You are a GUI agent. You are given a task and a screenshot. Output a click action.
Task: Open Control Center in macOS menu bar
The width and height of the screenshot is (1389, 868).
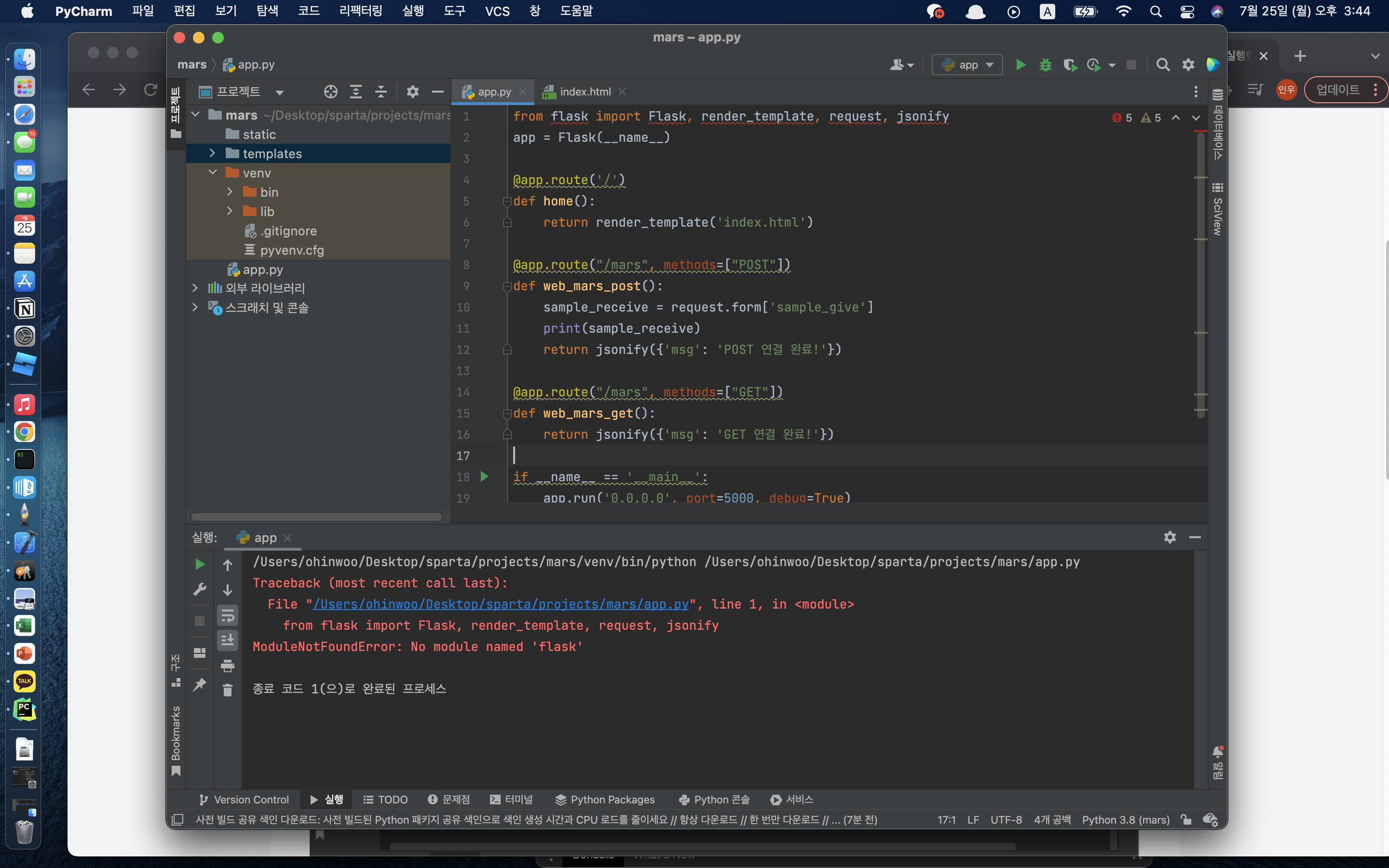pyautogui.click(x=1187, y=11)
